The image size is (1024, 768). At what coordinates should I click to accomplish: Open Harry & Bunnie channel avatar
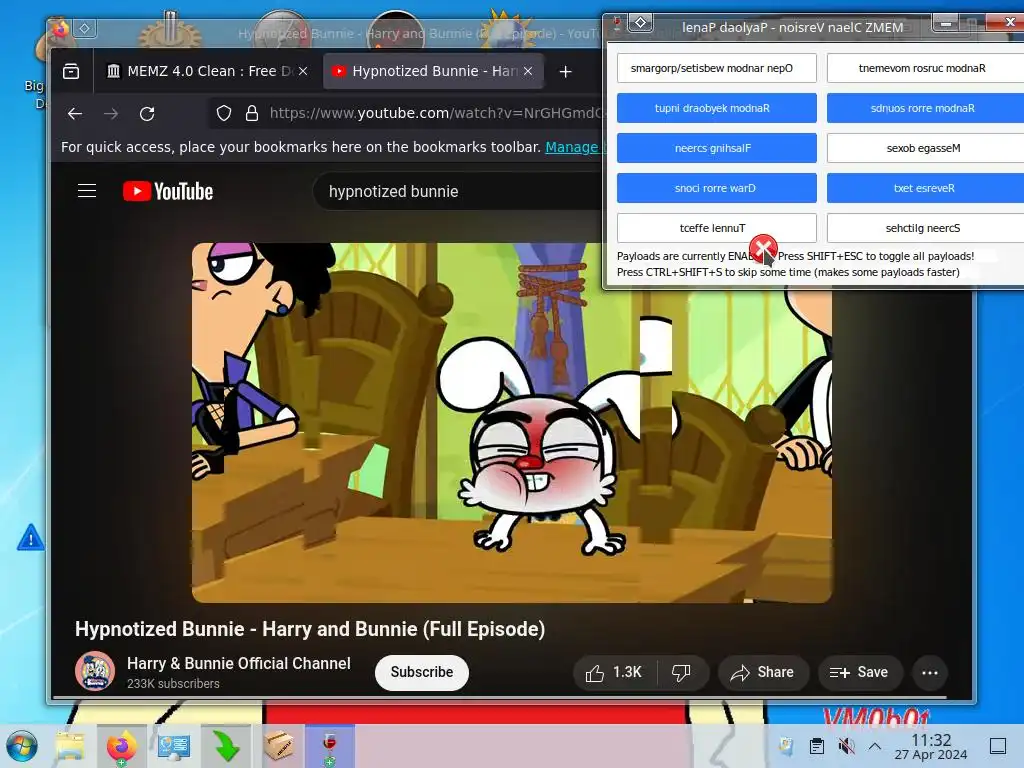pos(95,671)
